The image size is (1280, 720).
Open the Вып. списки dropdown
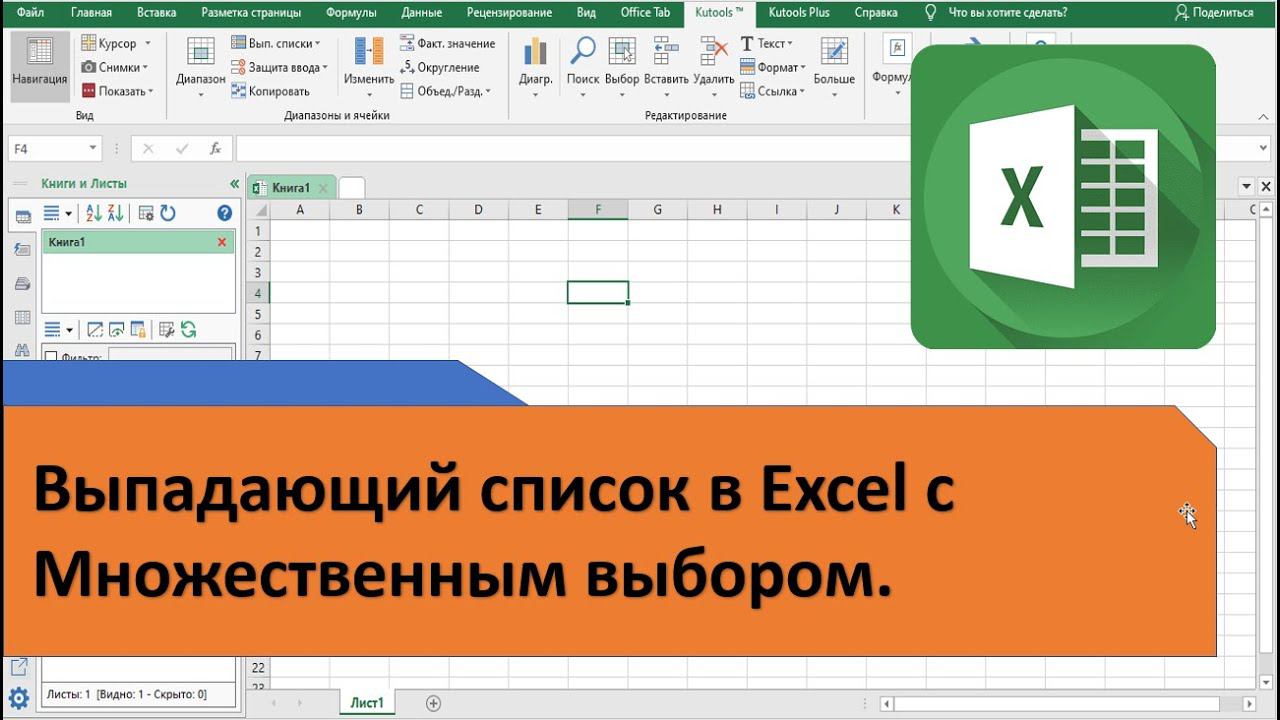(x=276, y=43)
